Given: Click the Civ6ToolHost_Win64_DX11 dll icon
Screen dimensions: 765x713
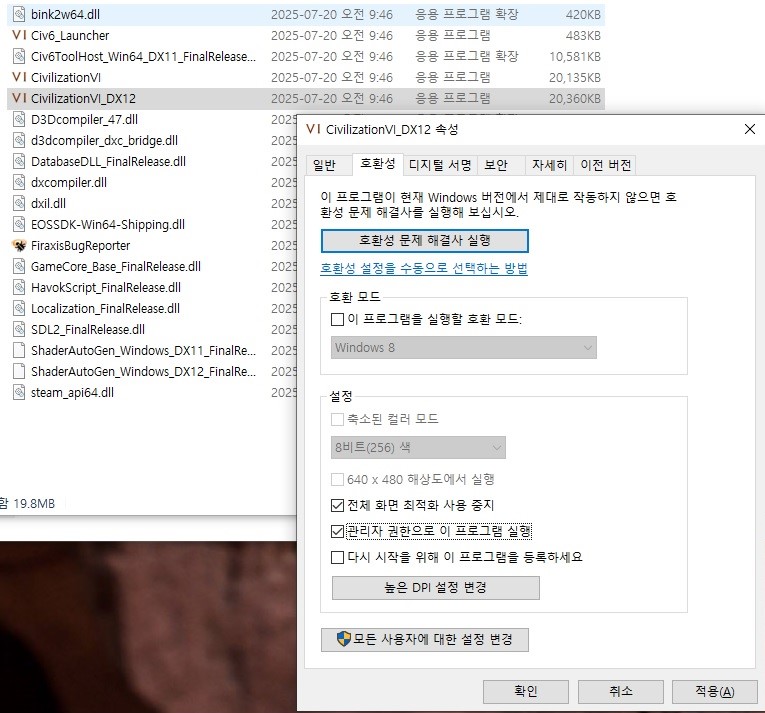Looking at the screenshot, I should pyautogui.click(x=19, y=57).
